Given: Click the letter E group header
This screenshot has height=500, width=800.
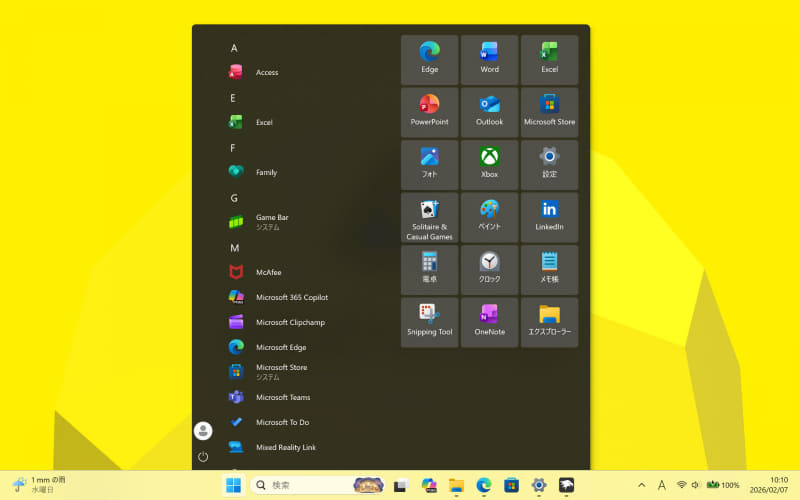Looking at the screenshot, I should pos(233,98).
